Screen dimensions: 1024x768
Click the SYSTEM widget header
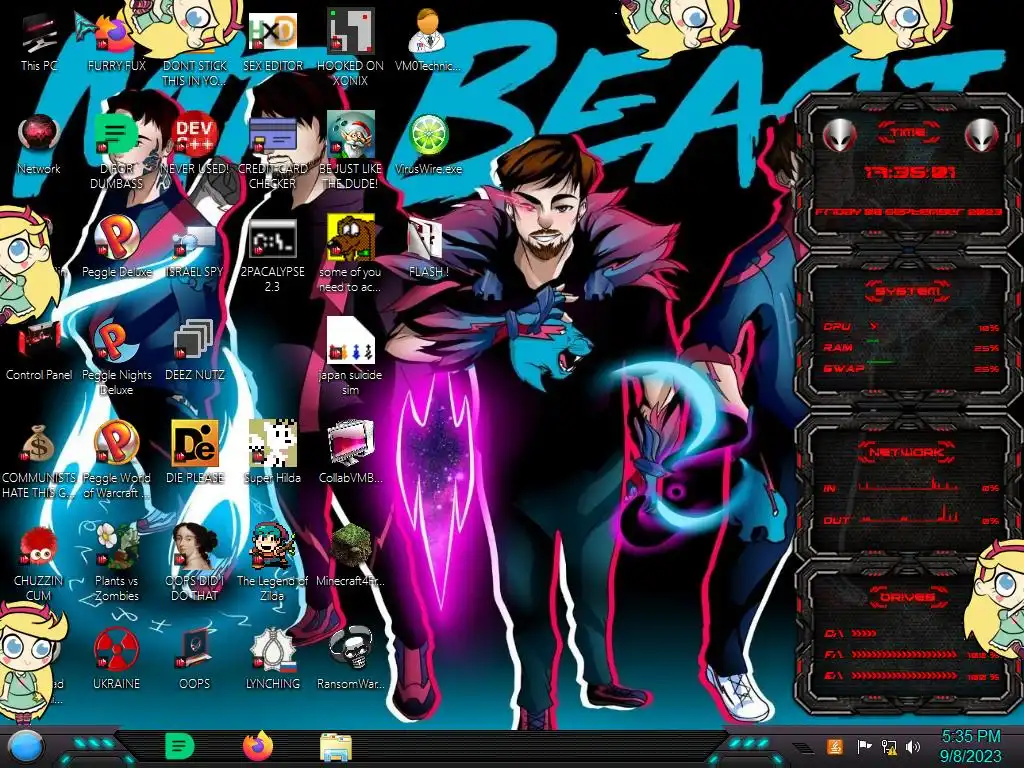coord(908,291)
